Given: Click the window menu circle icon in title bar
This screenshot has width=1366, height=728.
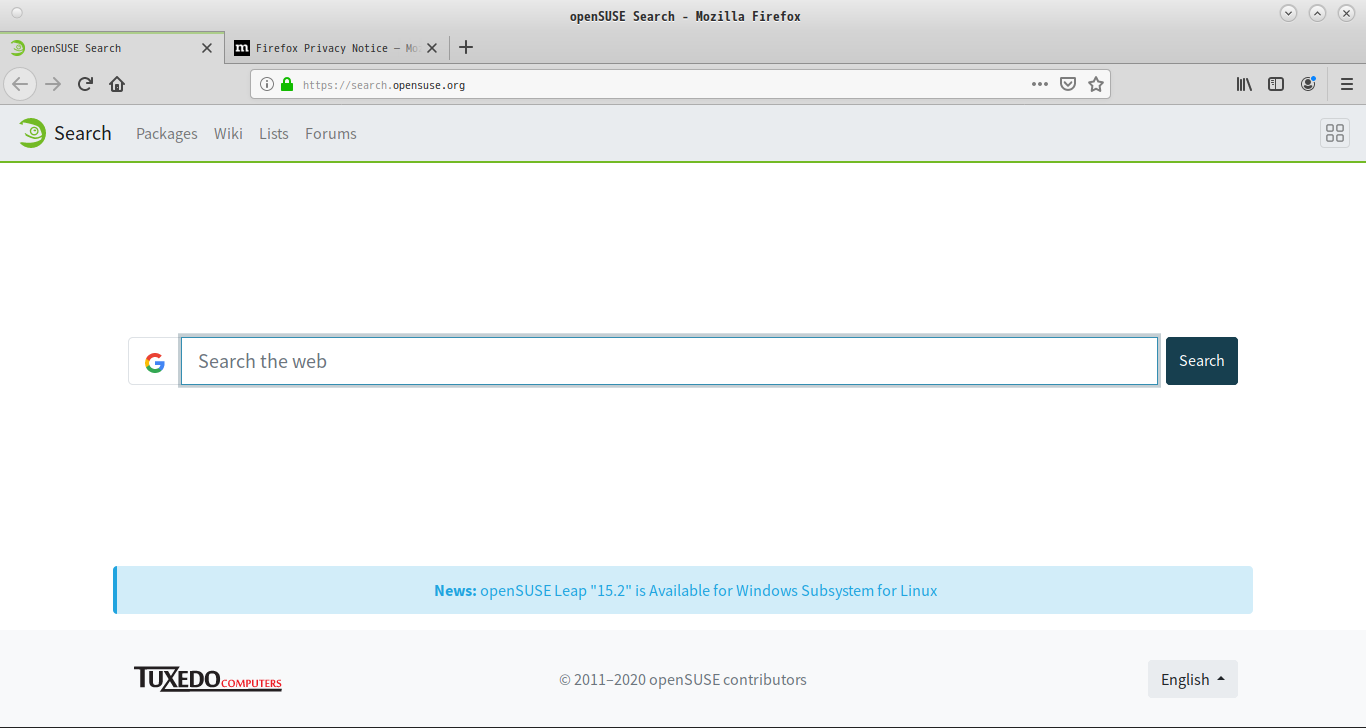Looking at the screenshot, I should coord(16,13).
